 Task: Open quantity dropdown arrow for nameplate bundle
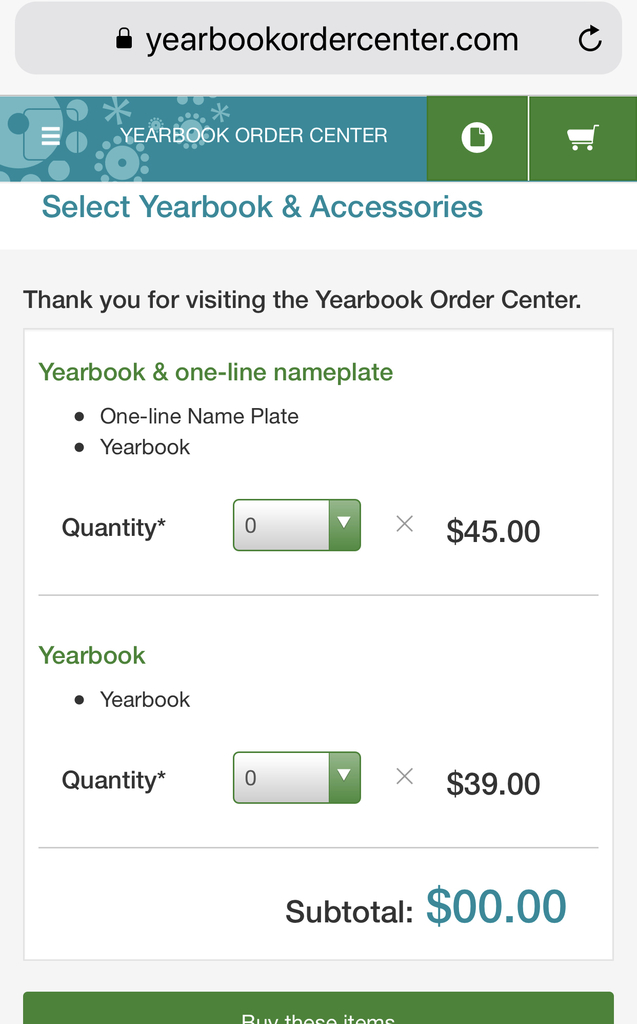tap(344, 525)
